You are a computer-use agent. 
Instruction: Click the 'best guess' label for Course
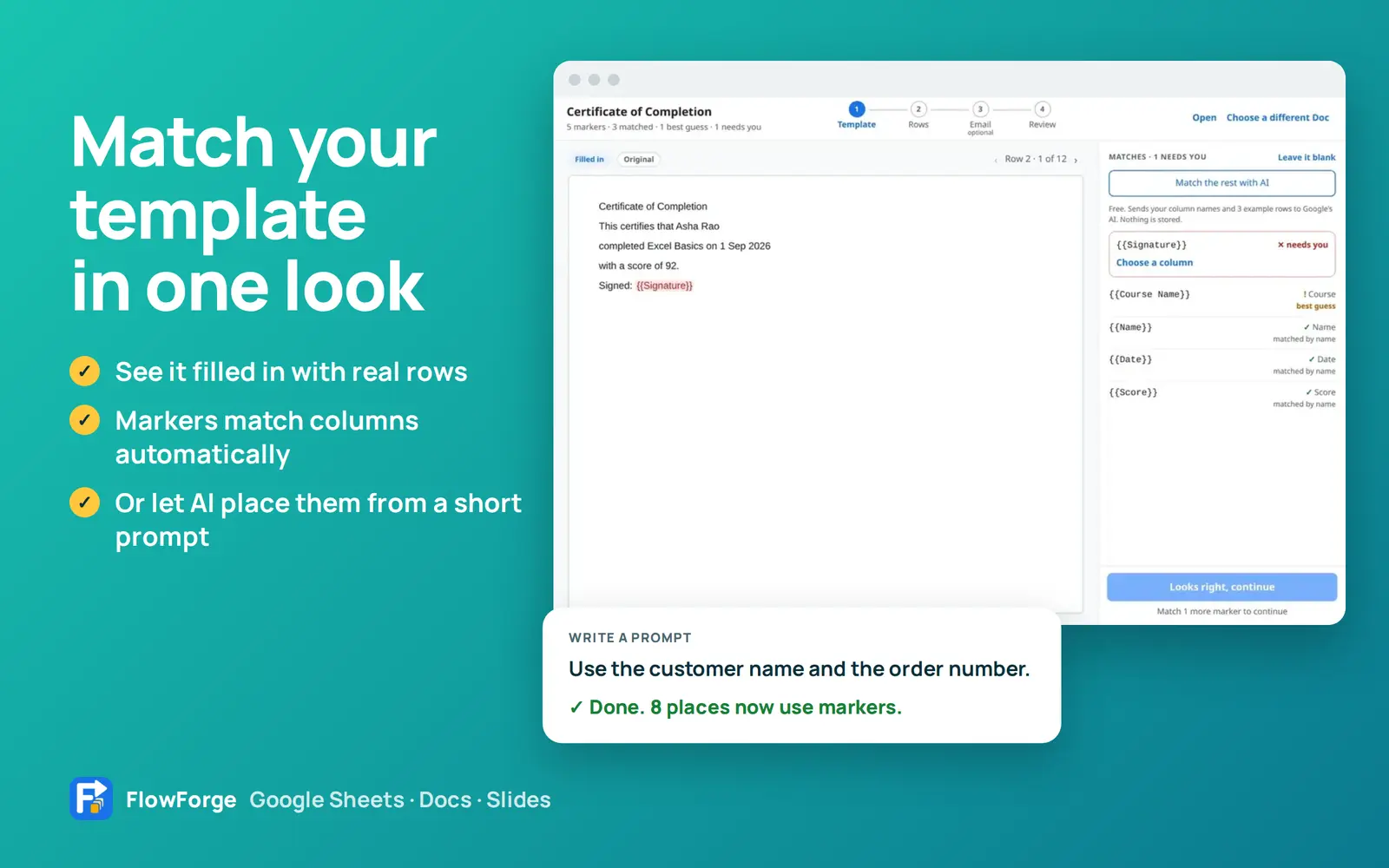tap(1316, 306)
